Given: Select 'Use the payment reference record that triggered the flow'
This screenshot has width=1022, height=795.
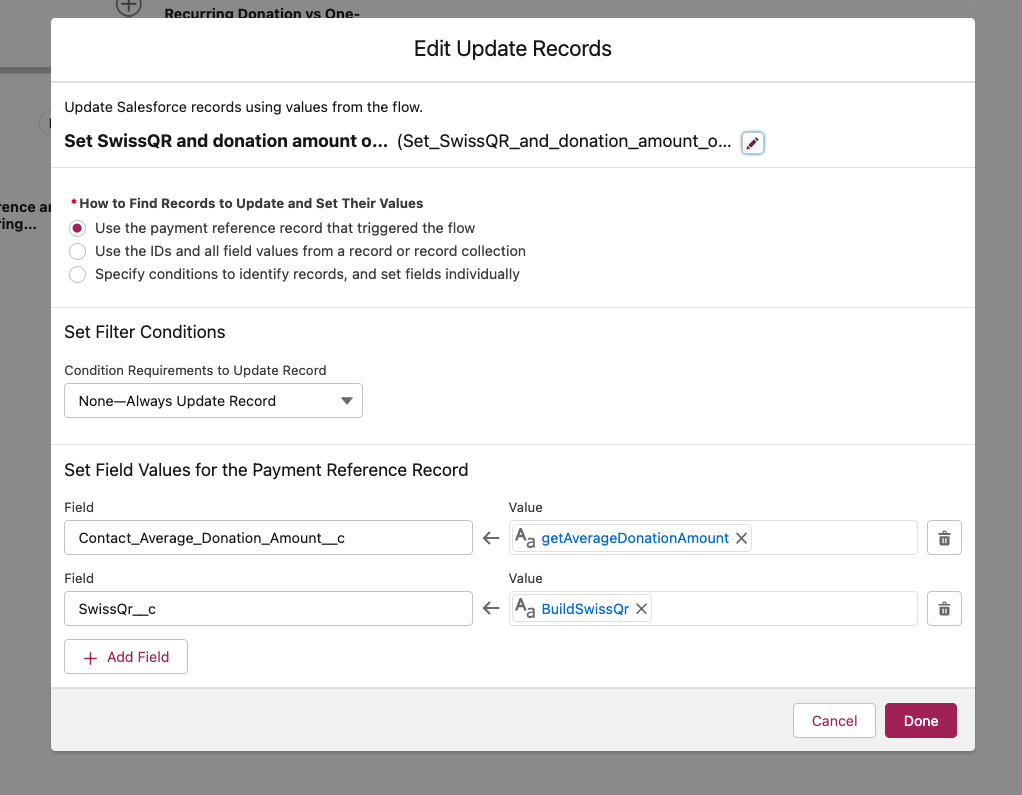Looking at the screenshot, I should 78,228.
